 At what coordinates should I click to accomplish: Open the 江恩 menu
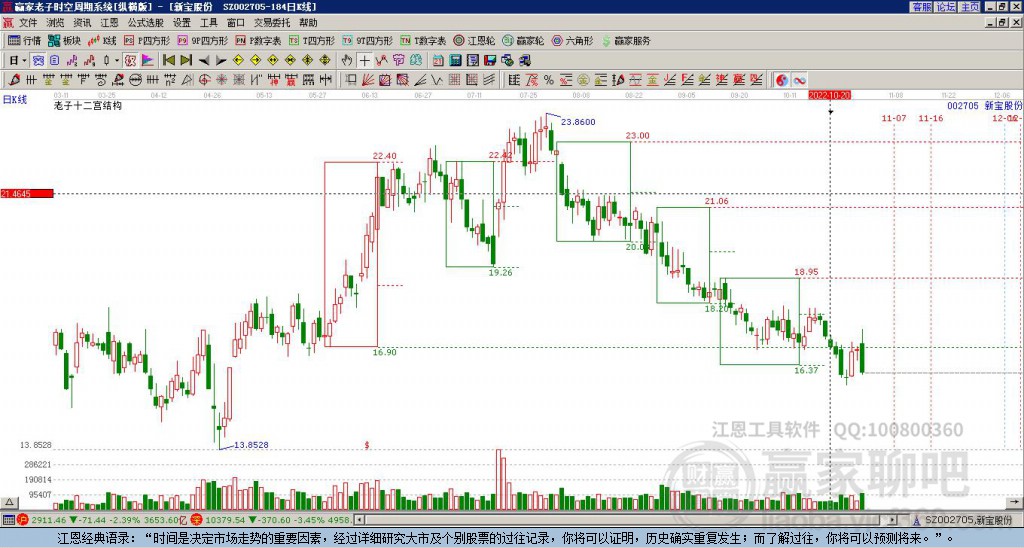click(x=109, y=23)
